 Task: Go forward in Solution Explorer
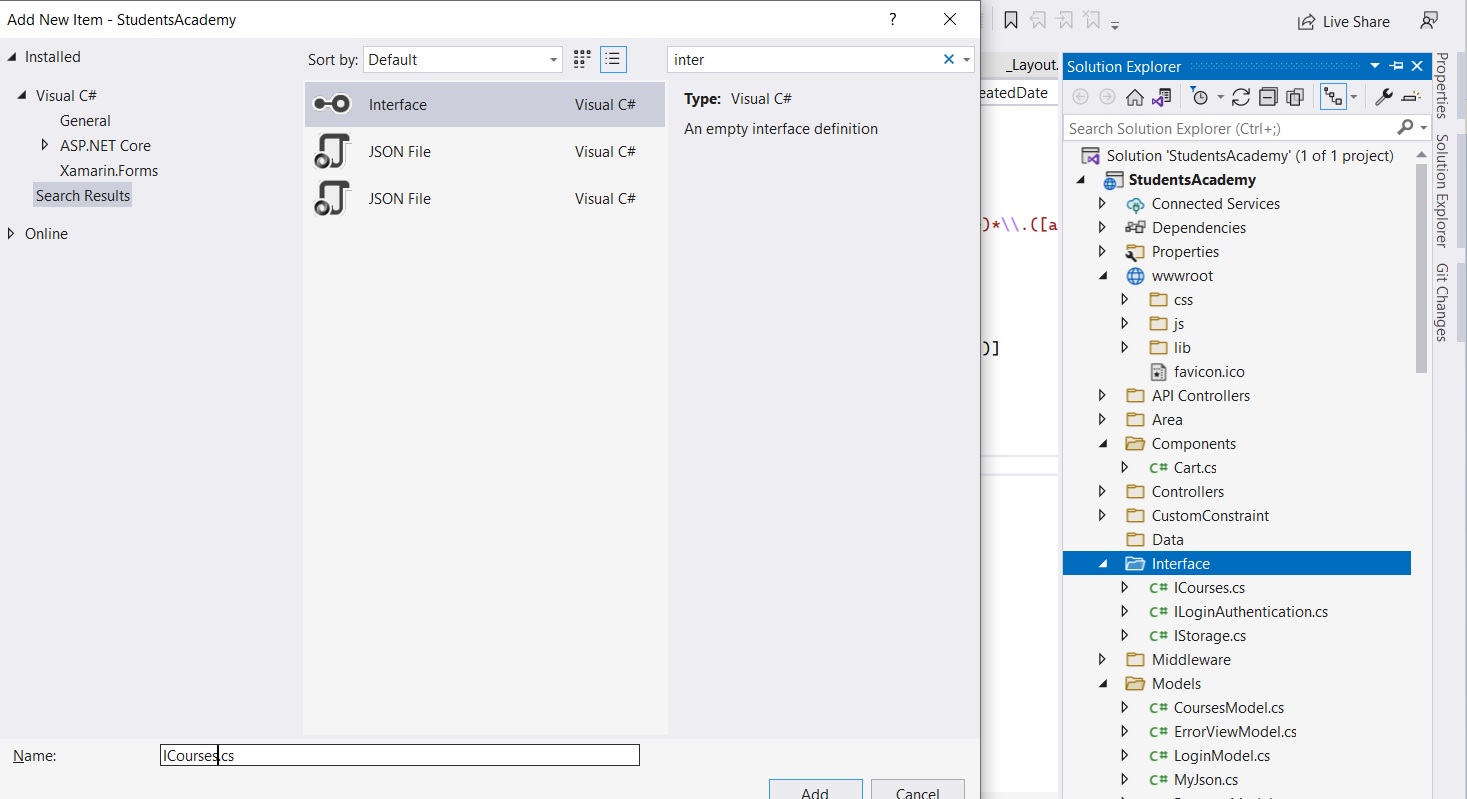pos(1107,97)
